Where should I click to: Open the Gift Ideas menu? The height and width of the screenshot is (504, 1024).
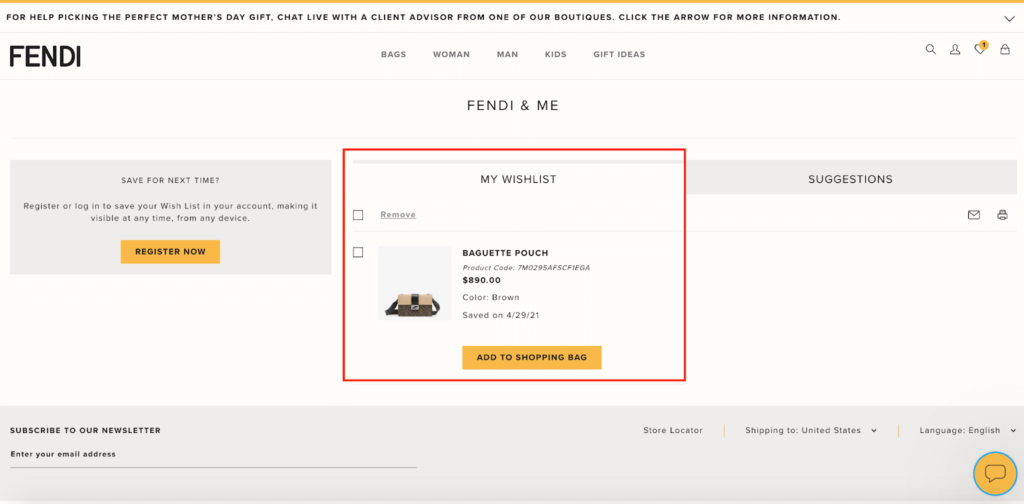(619, 54)
